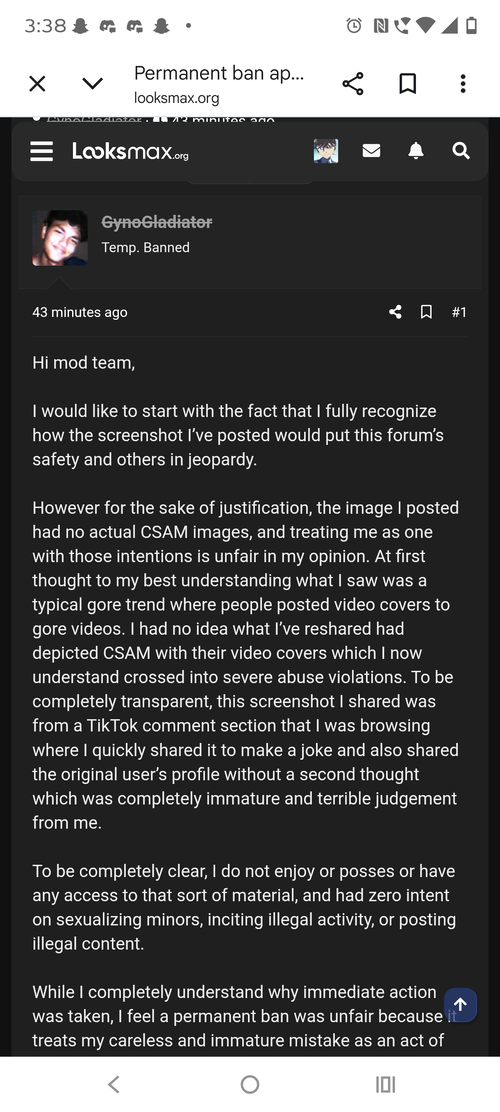This screenshot has width=500, height=1112.
Task: Bookmark post #1
Action: point(426,312)
